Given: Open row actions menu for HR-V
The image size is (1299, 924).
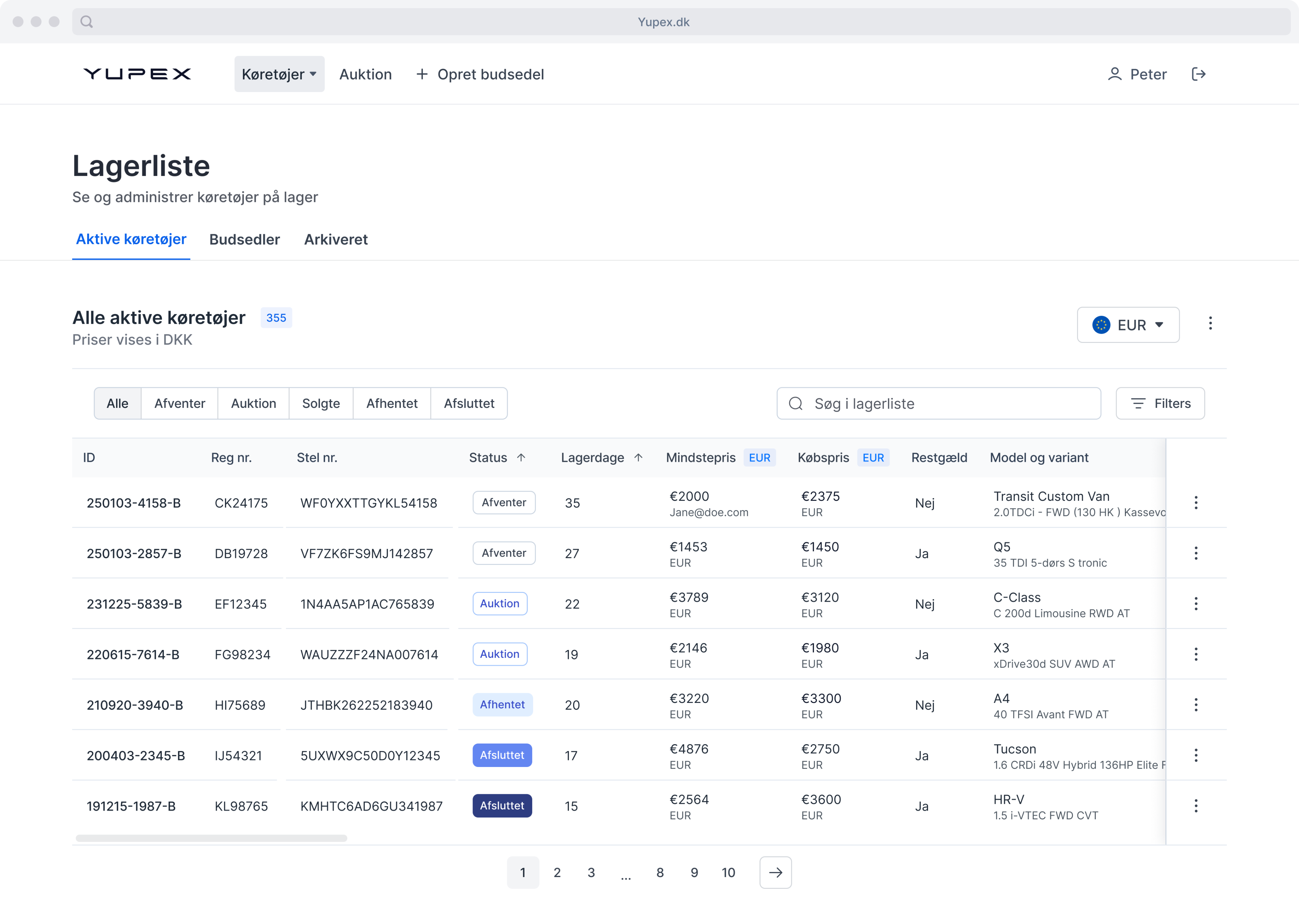Looking at the screenshot, I should pos(1196,806).
